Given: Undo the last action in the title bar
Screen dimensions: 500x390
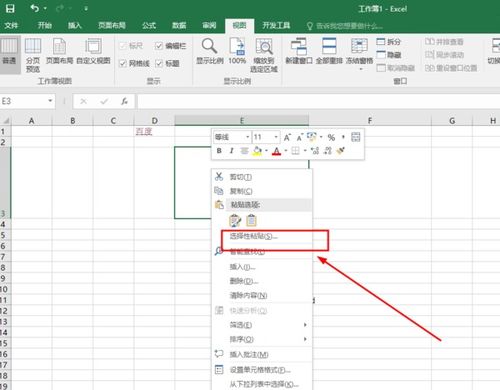Looking at the screenshot, I should 34,8.
